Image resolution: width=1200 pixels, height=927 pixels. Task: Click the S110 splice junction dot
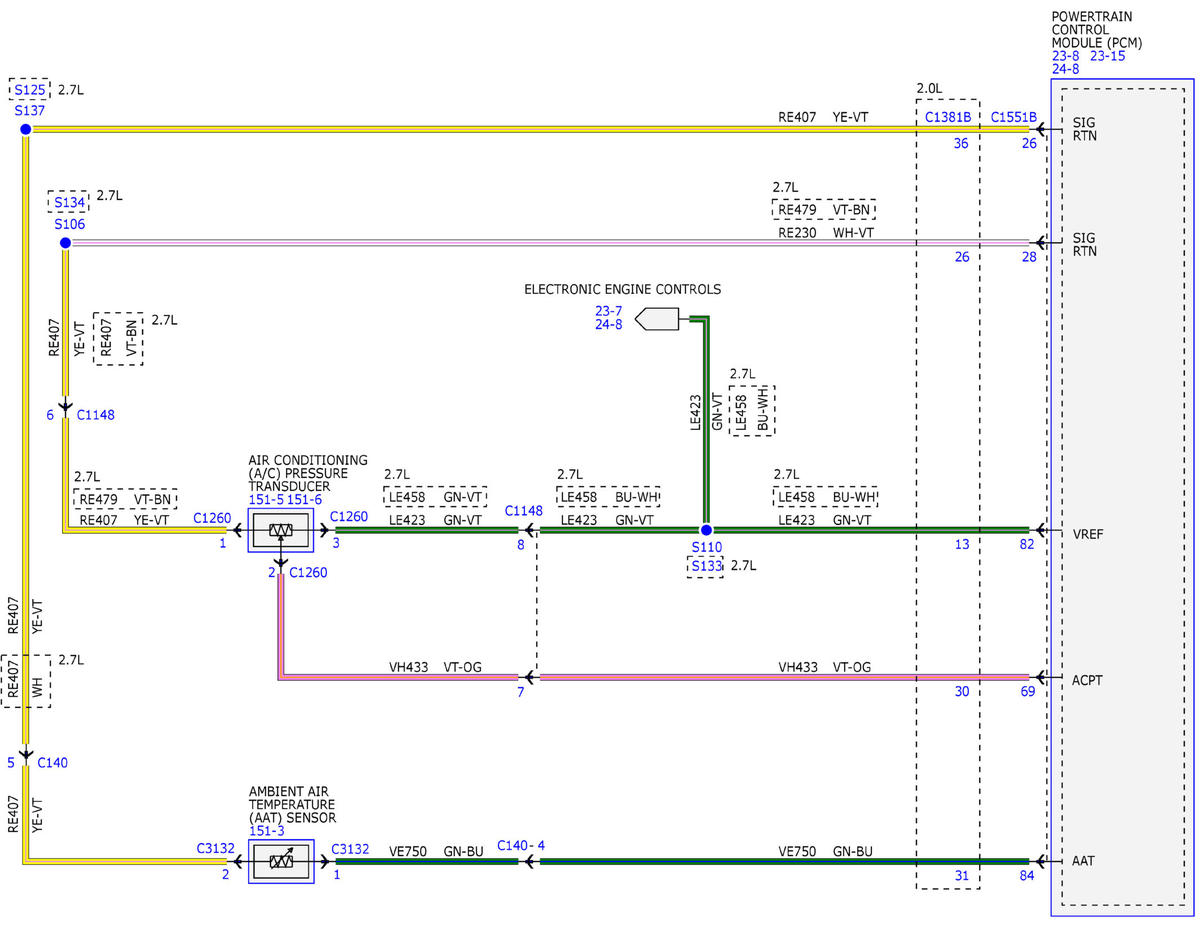[706, 530]
